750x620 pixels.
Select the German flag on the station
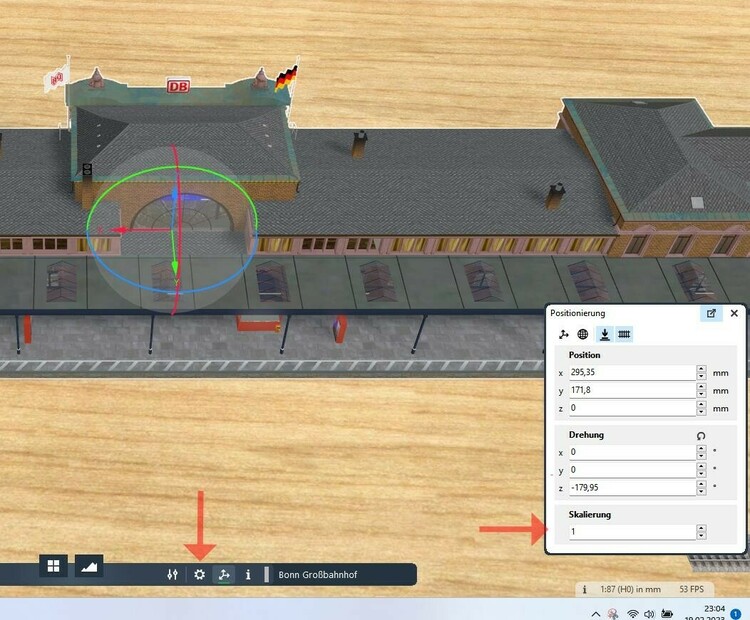click(287, 78)
